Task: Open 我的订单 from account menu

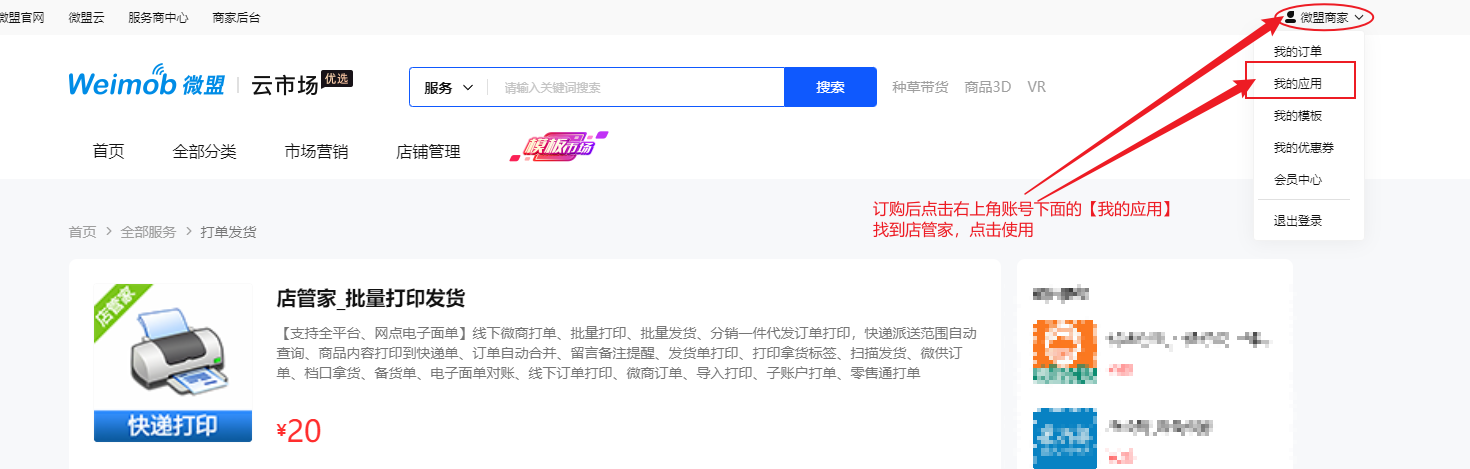Action: (1297, 51)
